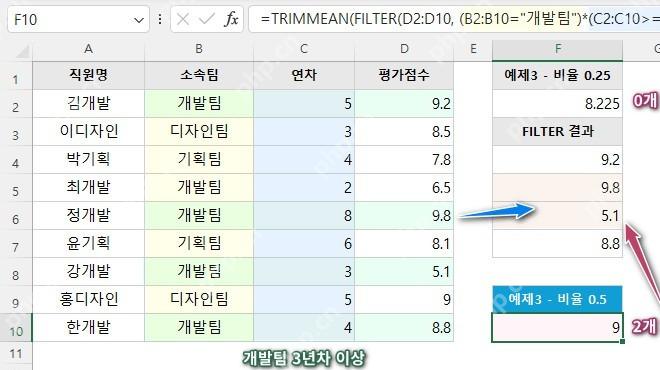Click the three-dot formula bar handle
The width and height of the screenshot is (660, 370).
click(160, 19)
